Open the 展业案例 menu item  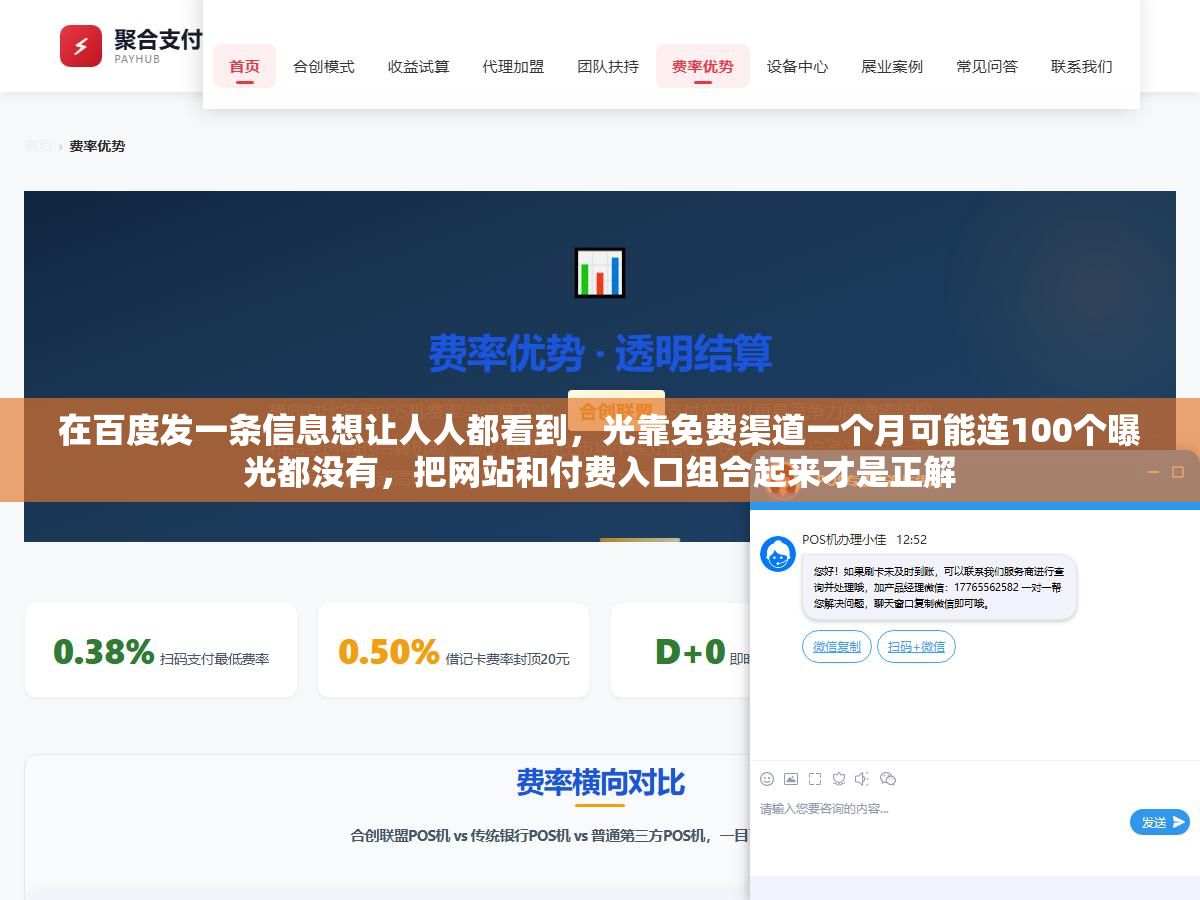[892, 66]
